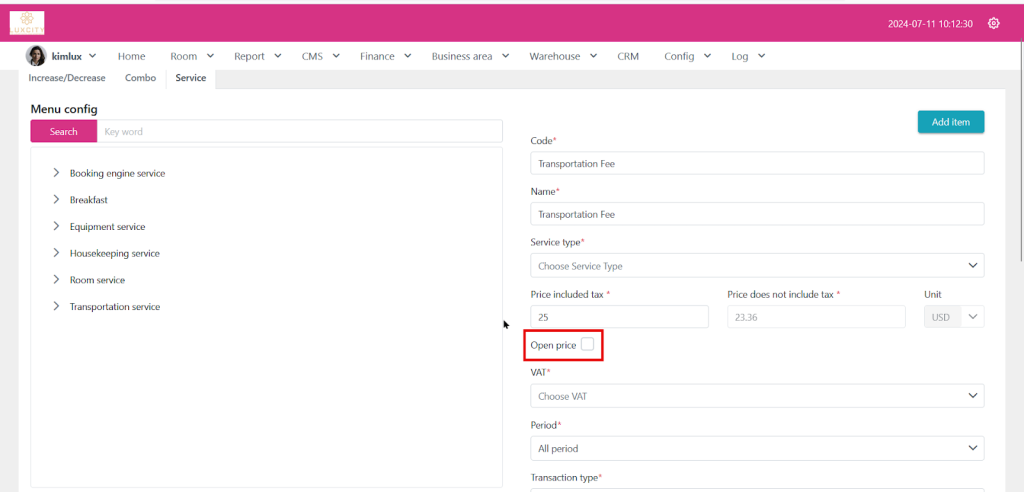Screen dimensions: 1024x492
Task: Expand the Housekeeping service chevron
Action: (56, 253)
